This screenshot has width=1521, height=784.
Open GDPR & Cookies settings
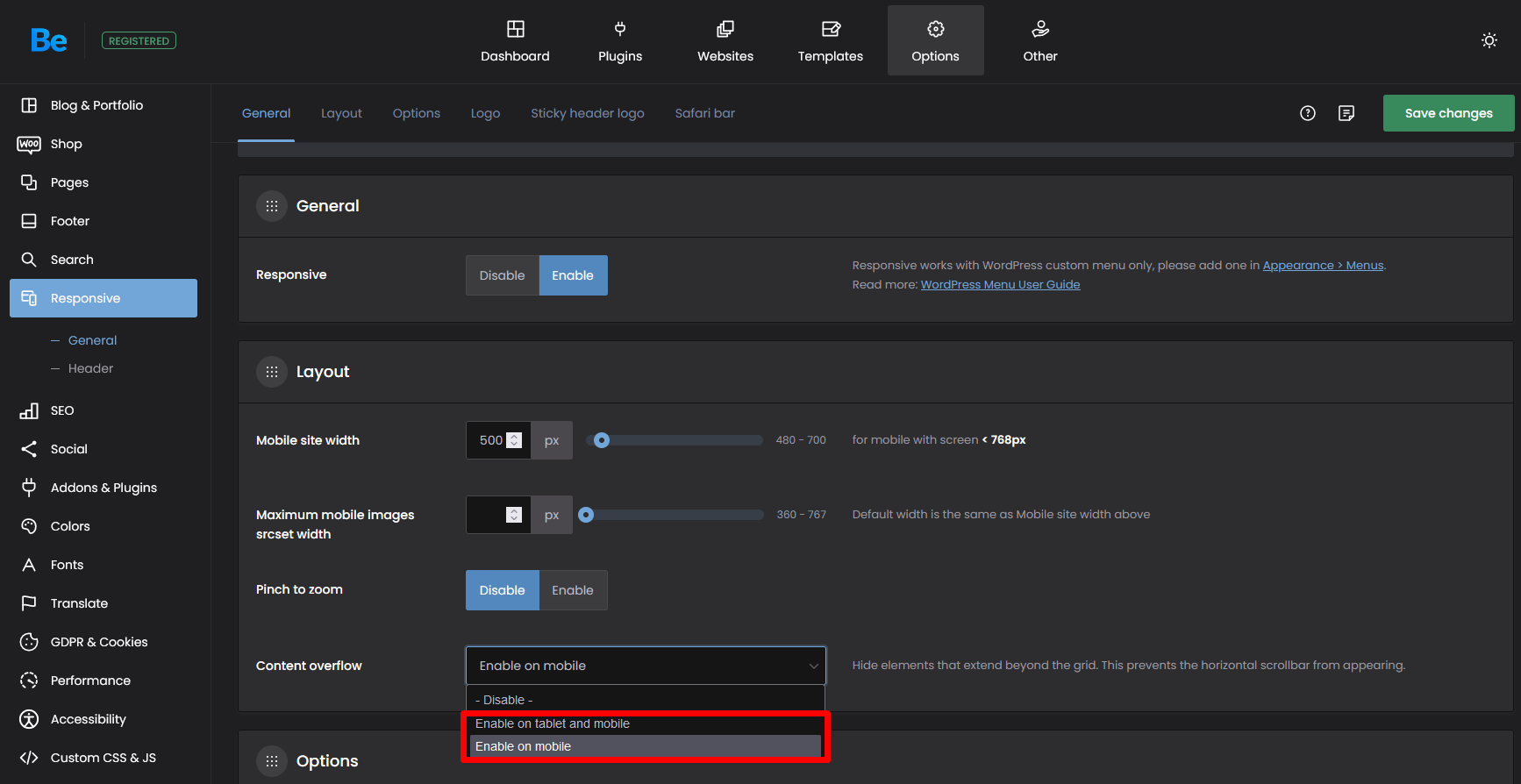pos(104,642)
